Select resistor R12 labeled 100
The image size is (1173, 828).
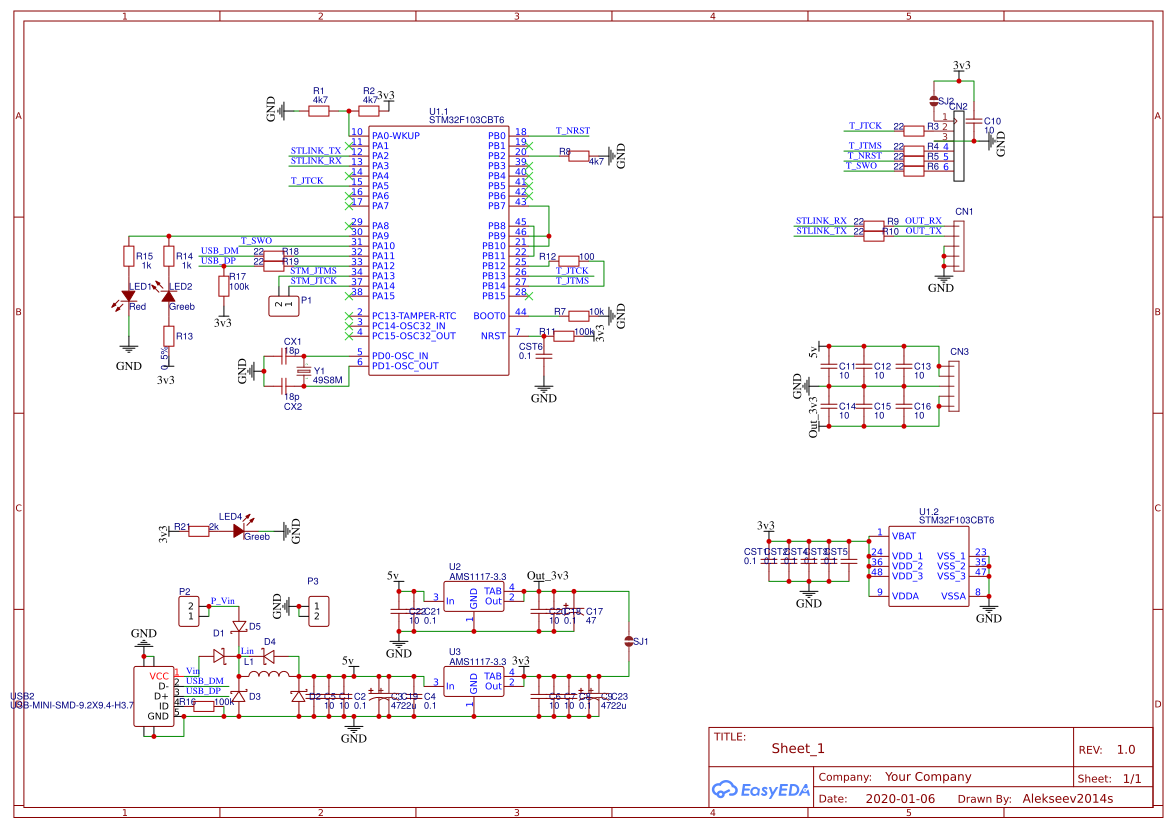[569, 261]
